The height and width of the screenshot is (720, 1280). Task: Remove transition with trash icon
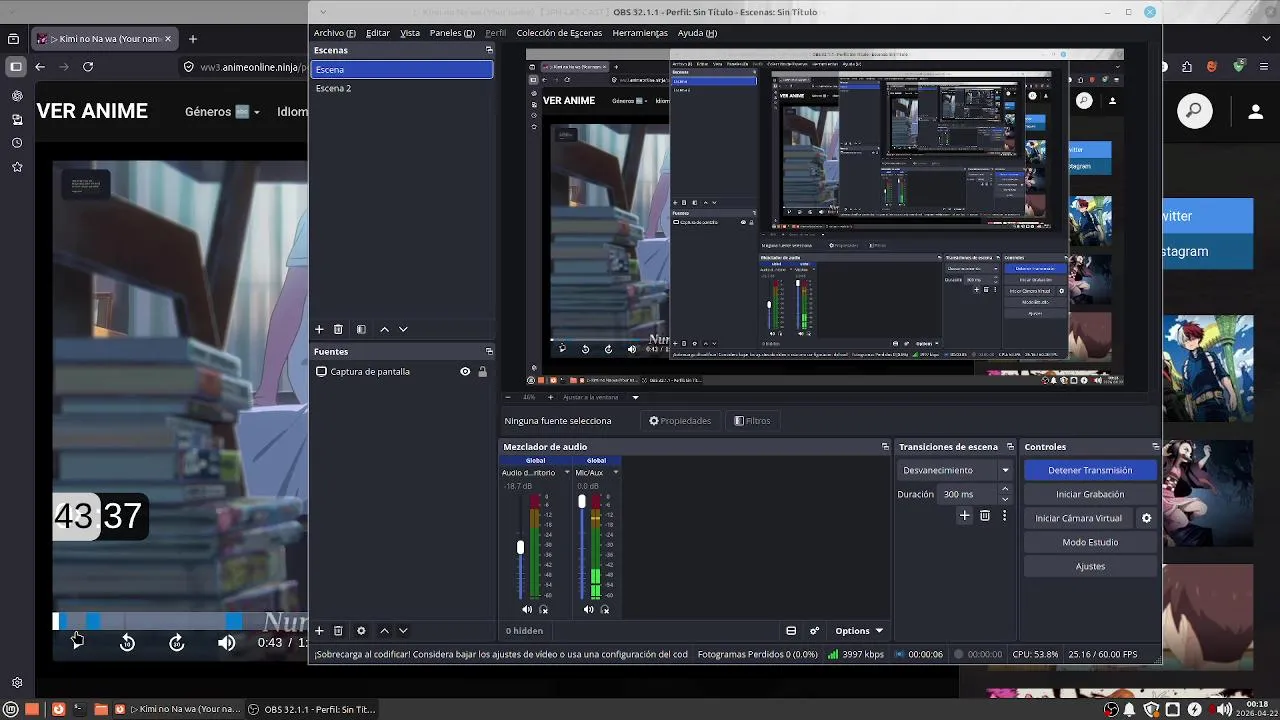[985, 516]
